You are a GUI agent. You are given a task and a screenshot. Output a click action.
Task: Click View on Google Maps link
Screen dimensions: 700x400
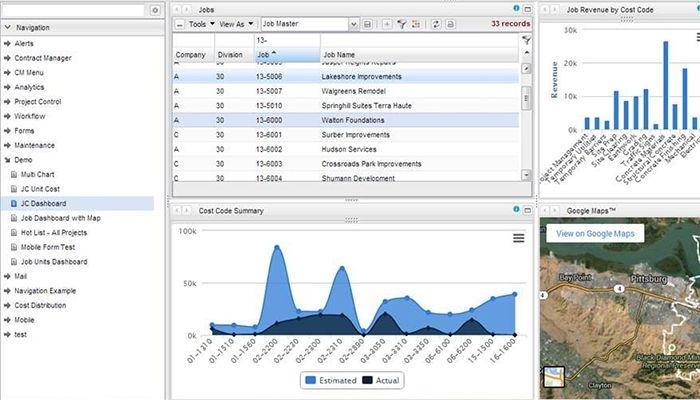(595, 233)
